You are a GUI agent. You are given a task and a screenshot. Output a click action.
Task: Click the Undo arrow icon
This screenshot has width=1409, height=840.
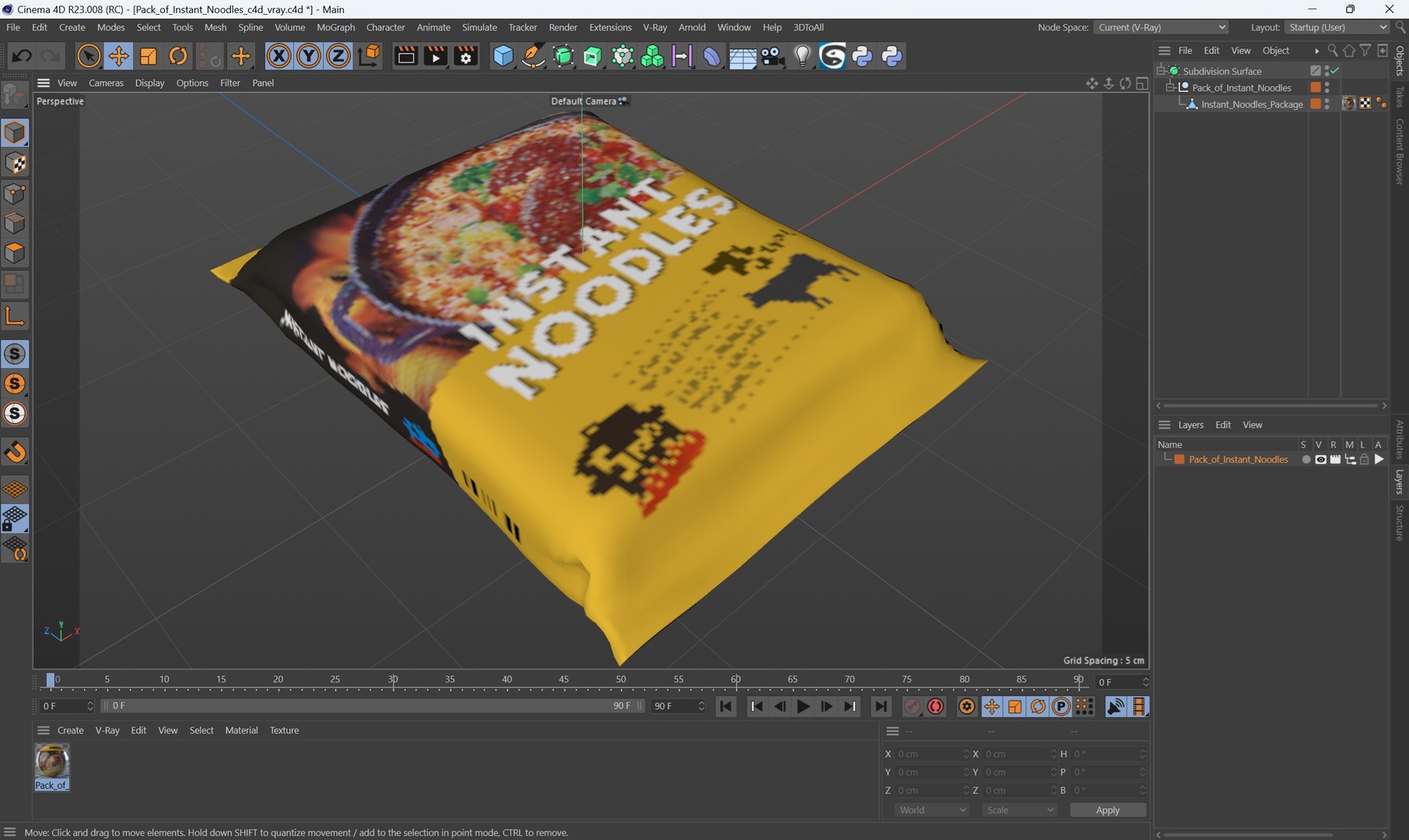(21, 56)
